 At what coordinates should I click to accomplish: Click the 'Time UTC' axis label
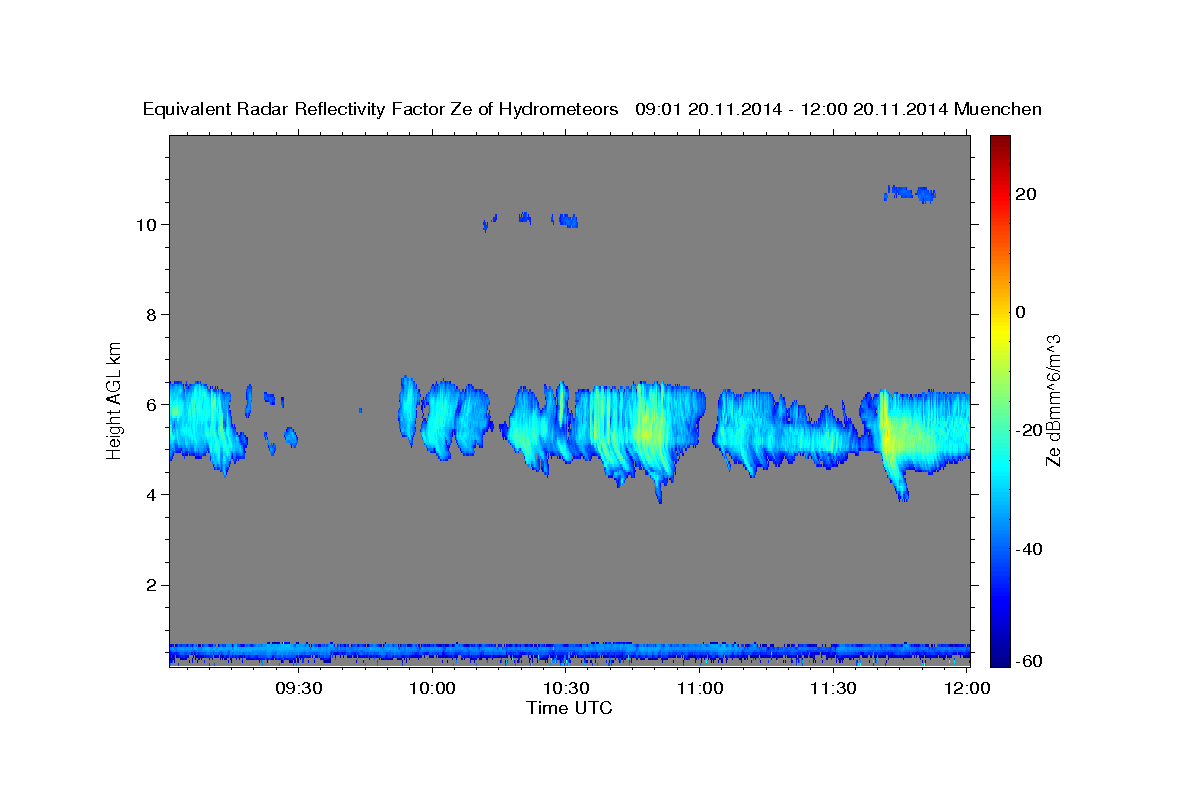tap(569, 708)
